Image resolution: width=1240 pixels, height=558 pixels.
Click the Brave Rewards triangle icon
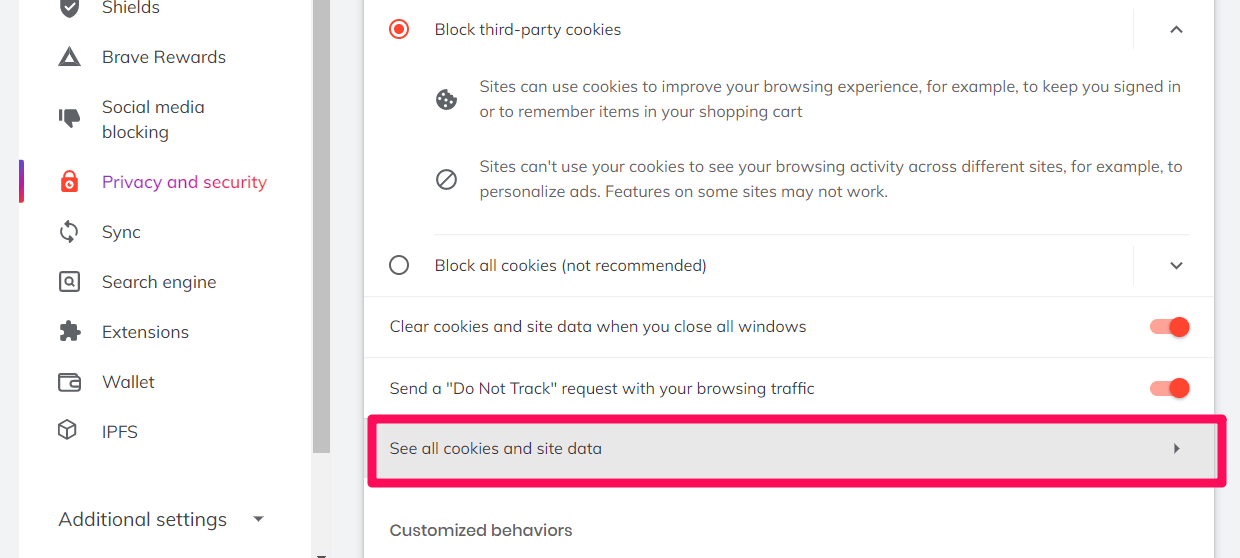click(x=69, y=57)
